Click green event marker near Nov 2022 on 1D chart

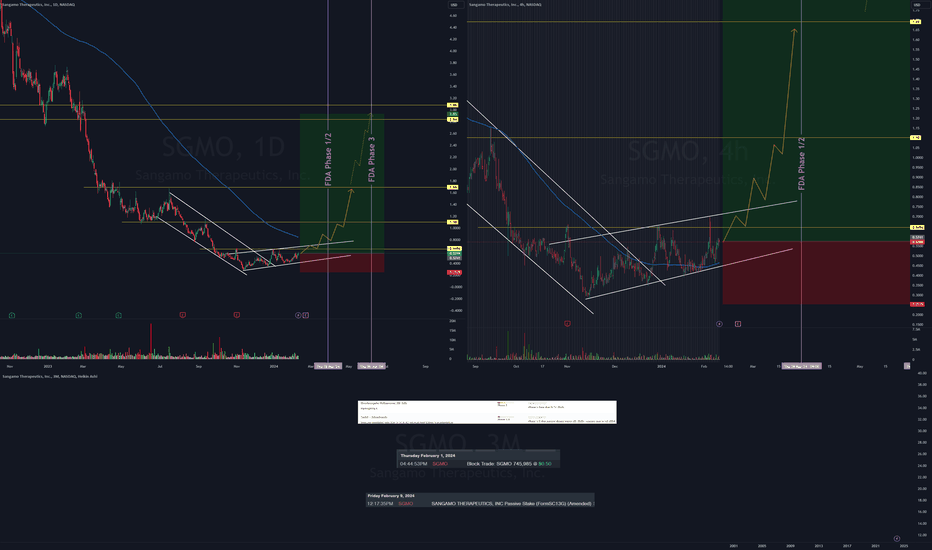12,315
